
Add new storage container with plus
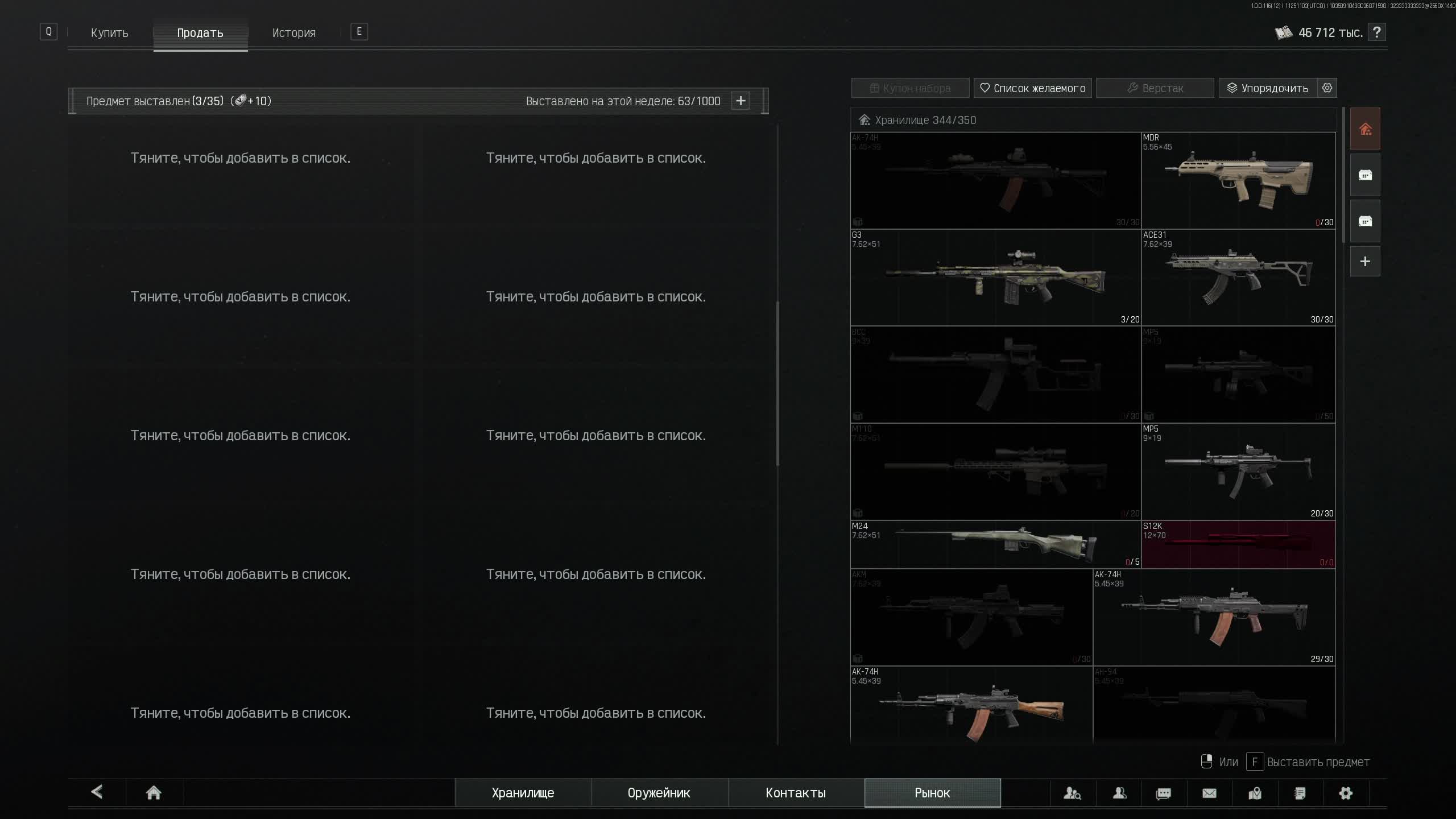1365,262
